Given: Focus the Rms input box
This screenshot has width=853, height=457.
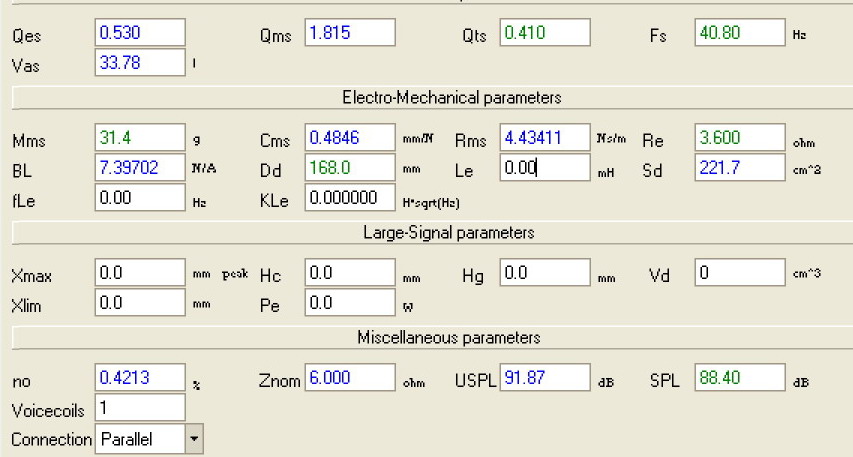Looking at the screenshot, I should point(543,137).
